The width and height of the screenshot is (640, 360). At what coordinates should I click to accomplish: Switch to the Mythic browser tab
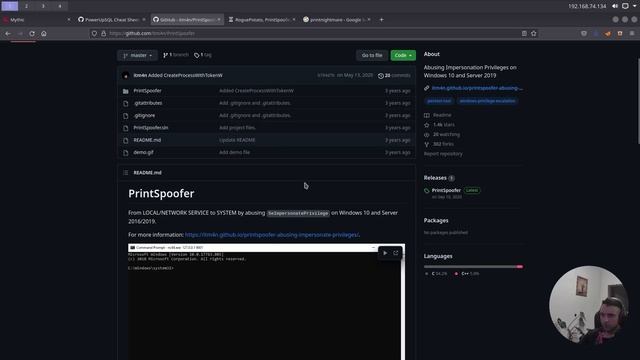click(36, 20)
